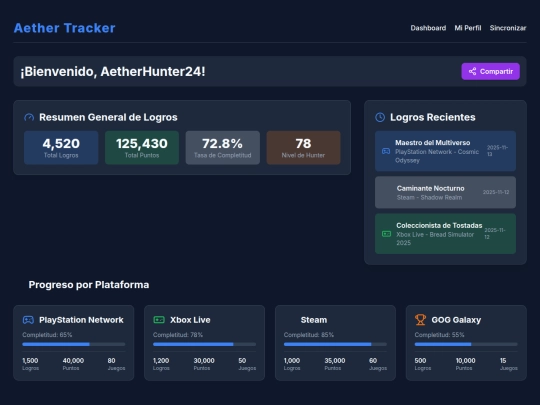540x405 pixels.
Task: Open the Coleccionista de Tostadas achievement
Action: point(445,233)
